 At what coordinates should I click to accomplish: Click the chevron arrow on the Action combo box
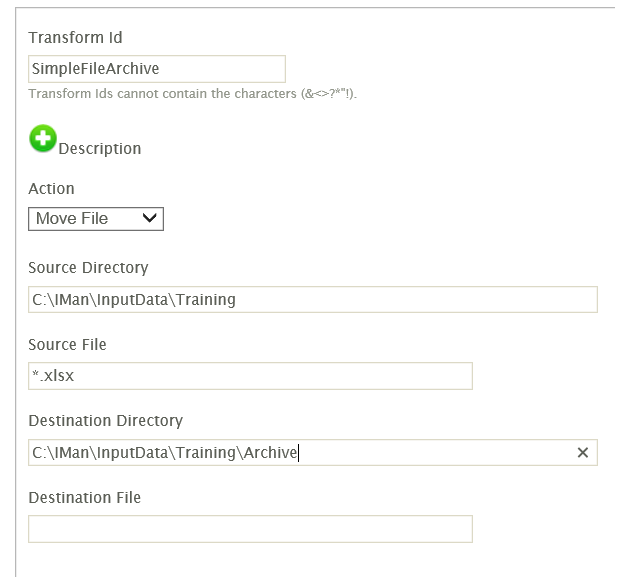tap(150, 218)
